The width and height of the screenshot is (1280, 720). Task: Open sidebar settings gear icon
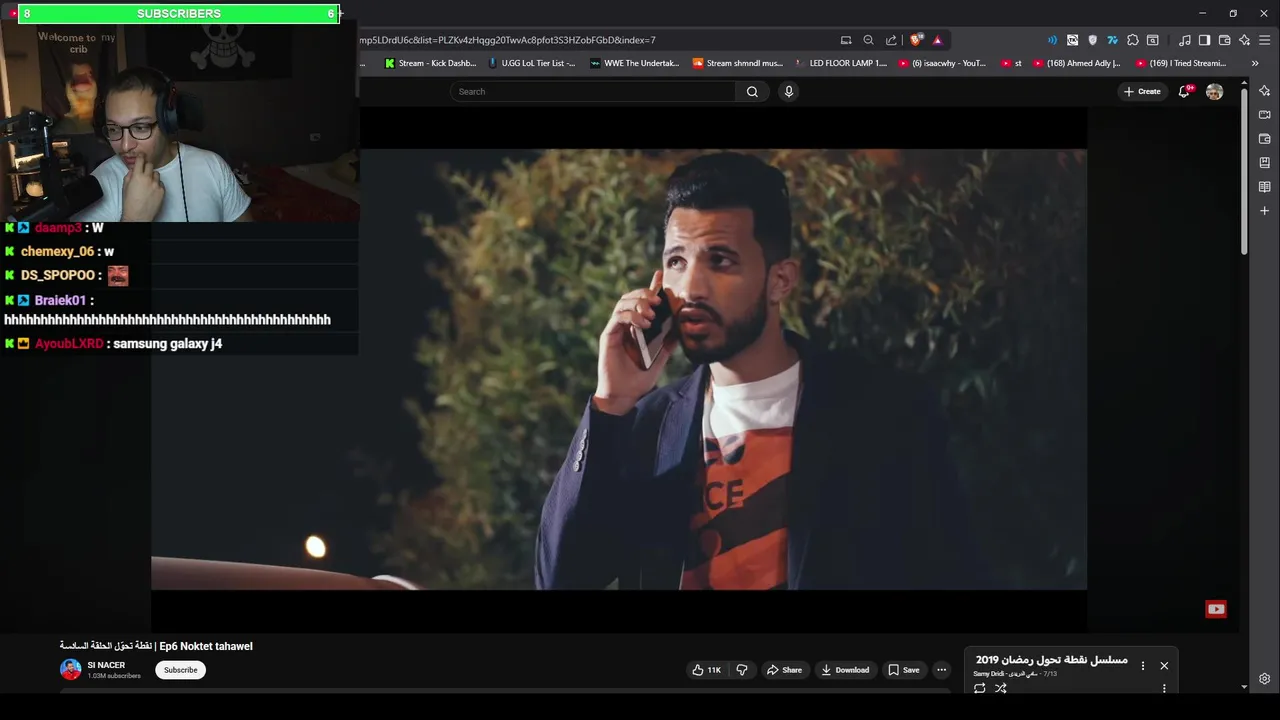click(1264, 679)
